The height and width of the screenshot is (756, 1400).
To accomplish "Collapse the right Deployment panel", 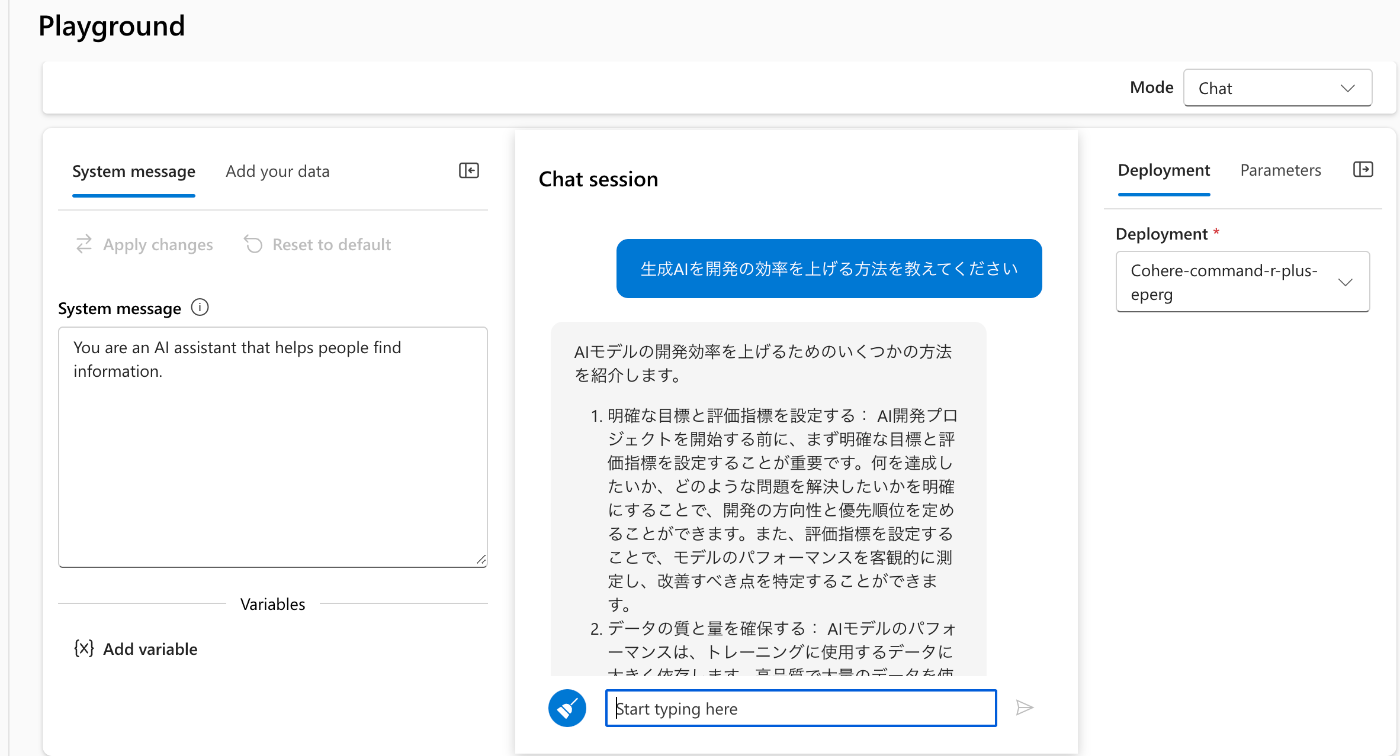I will point(1363,170).
